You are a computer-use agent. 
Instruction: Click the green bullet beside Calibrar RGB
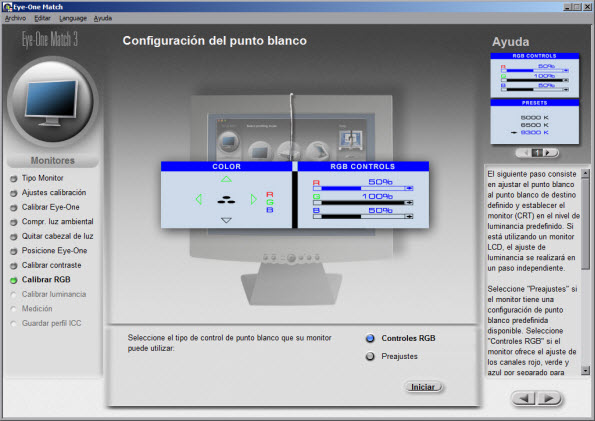click(x=14, y=280)
